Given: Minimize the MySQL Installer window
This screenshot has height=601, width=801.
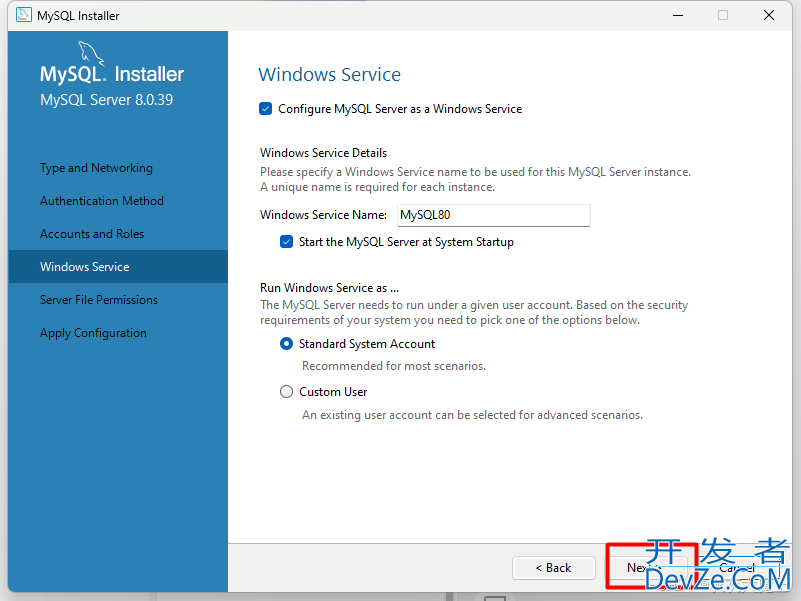Looking at the screenshot, I should (678, 15).
